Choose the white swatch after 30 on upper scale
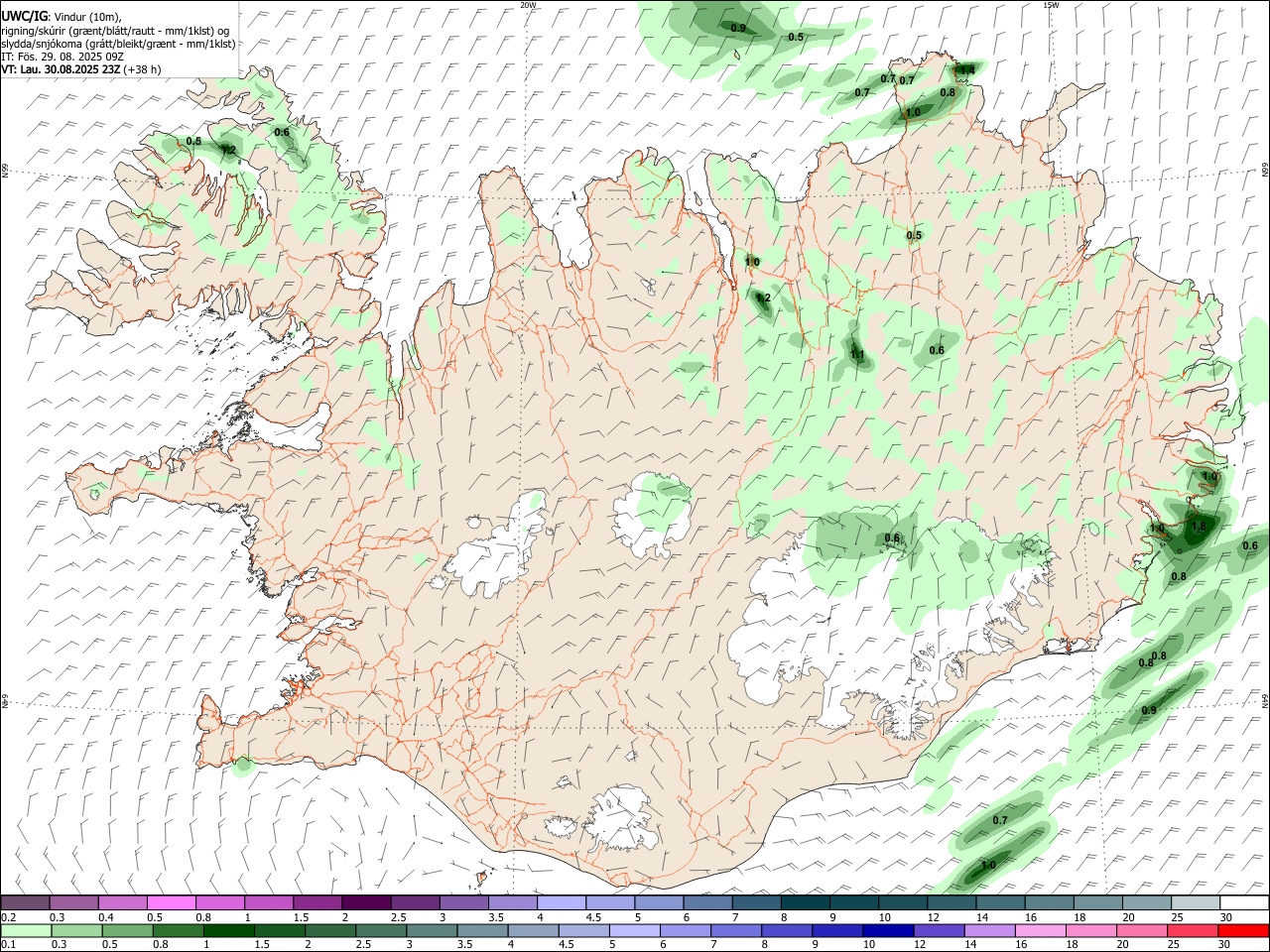1270x952 pixels. point(1242,902)
